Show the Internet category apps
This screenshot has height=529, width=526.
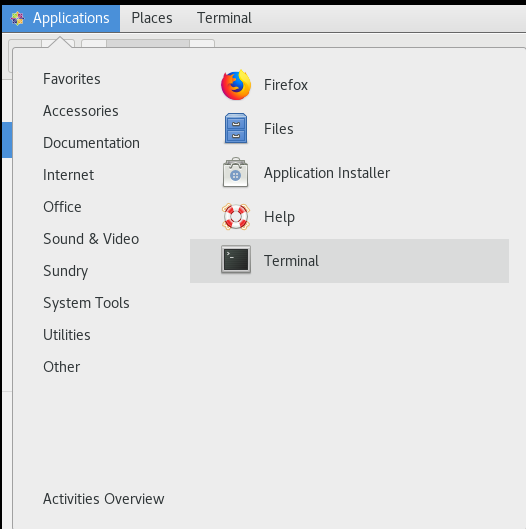tap(68, 175)
